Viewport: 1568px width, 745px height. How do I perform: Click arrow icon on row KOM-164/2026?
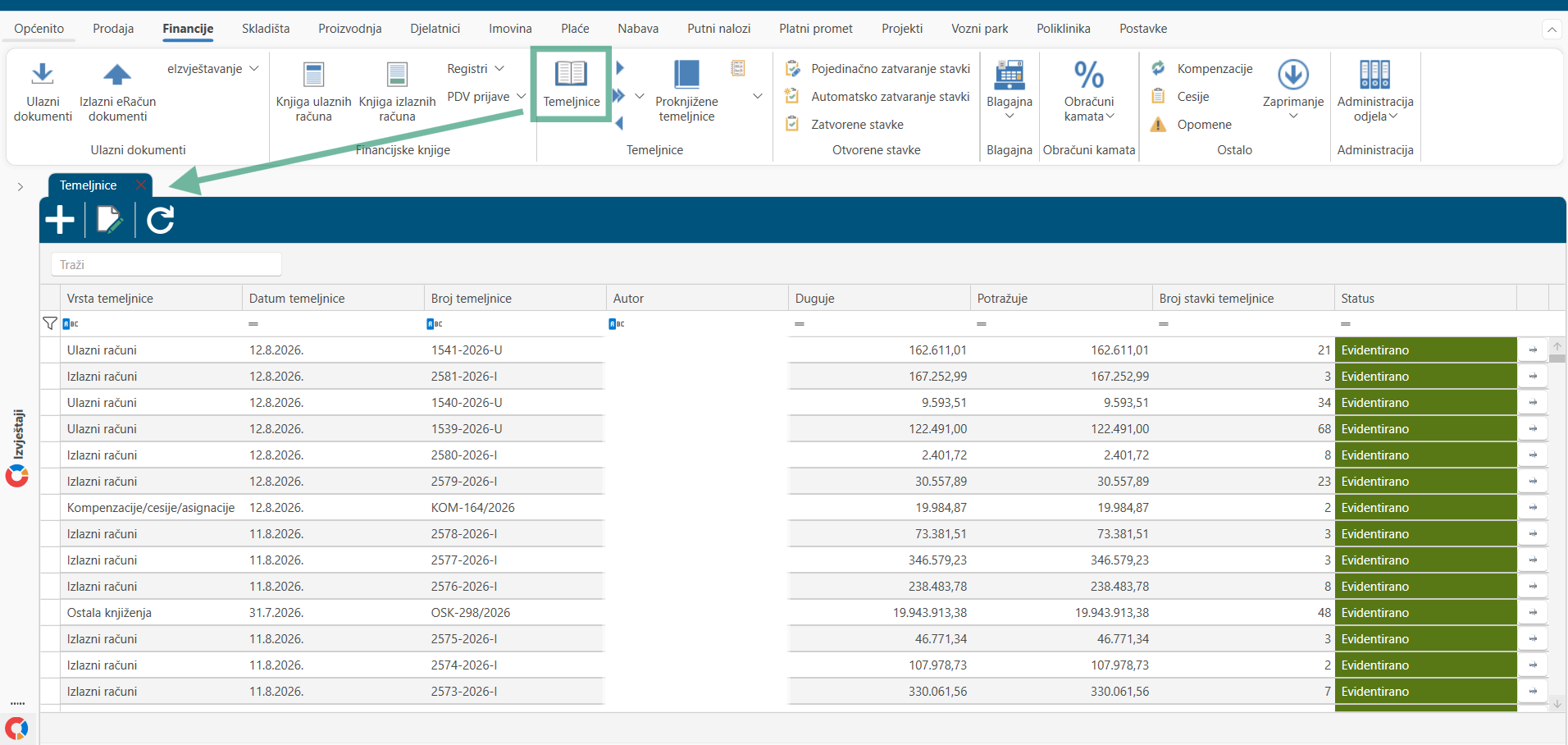coord(1533,507)
